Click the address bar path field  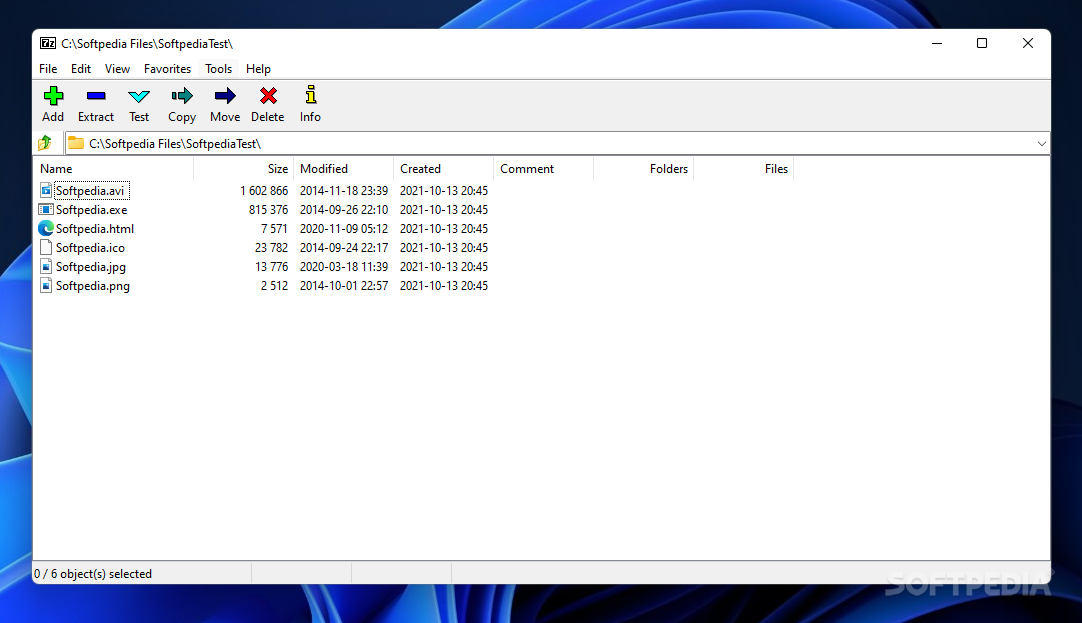[x=558, y=144]
